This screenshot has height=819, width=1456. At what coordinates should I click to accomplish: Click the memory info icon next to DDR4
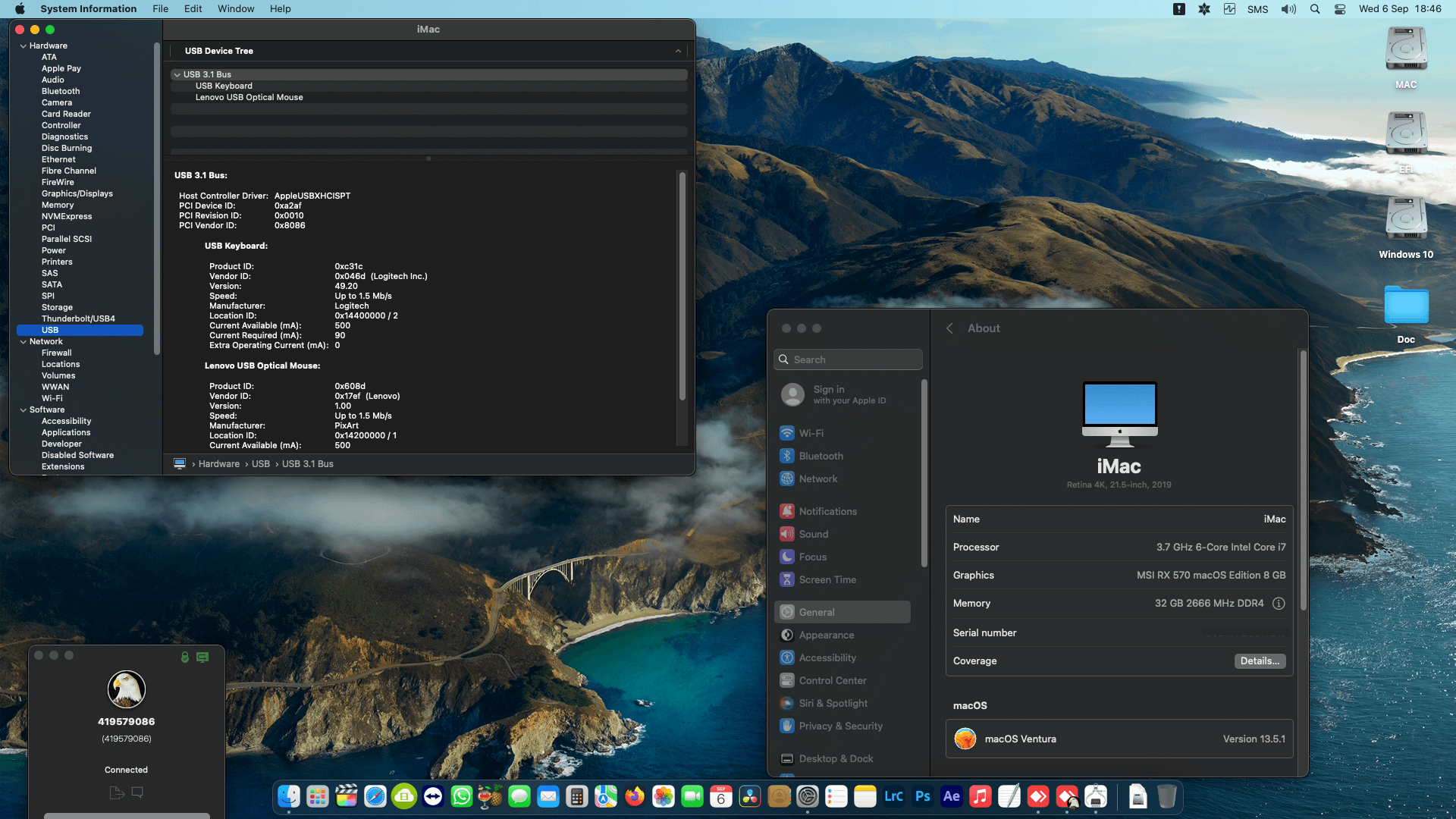point(1279,604)
